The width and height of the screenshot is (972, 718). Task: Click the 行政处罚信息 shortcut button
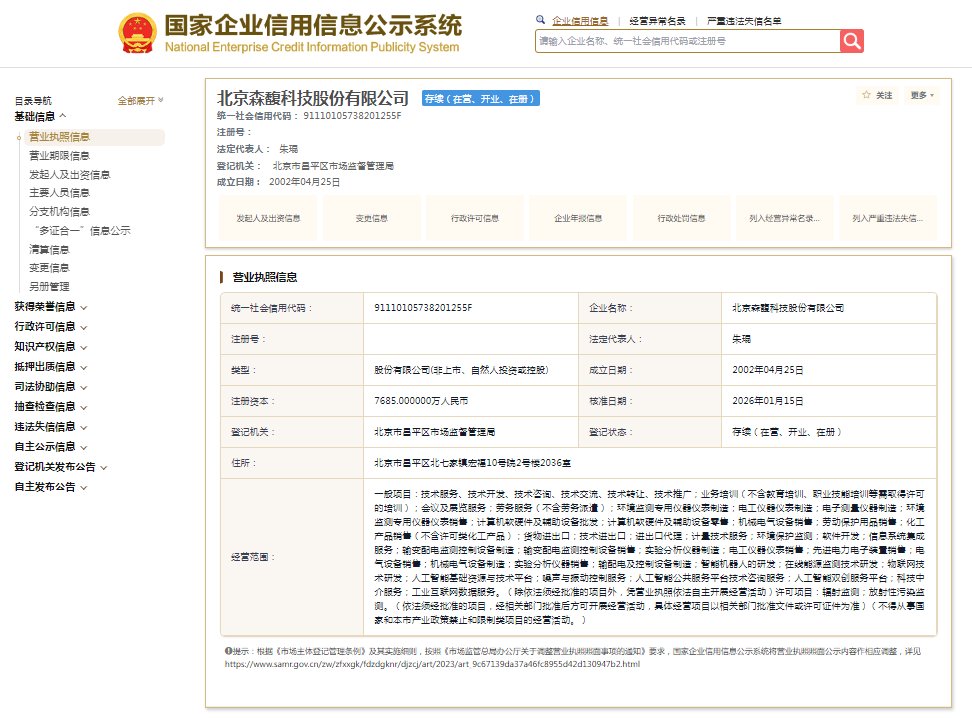pos(681,218)
